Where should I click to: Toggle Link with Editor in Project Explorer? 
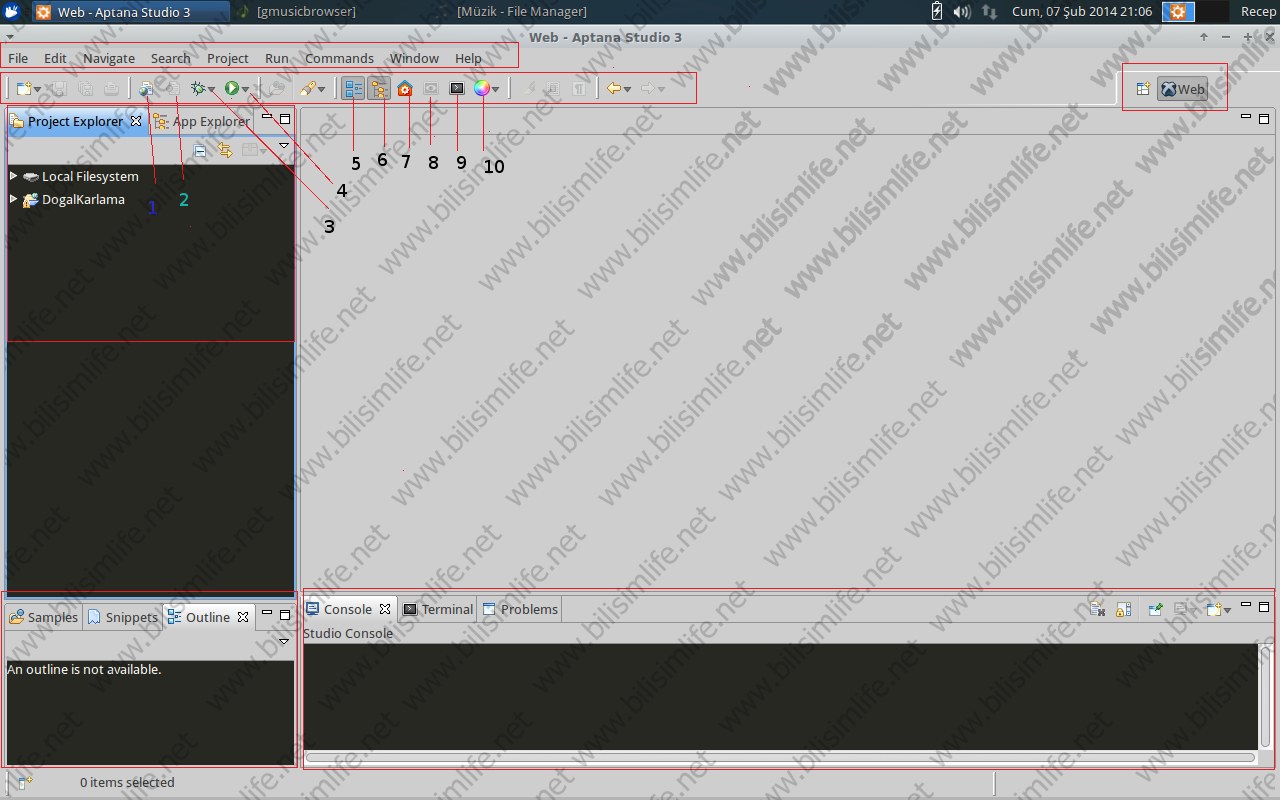pyautogui.click(x=225, y=150)
